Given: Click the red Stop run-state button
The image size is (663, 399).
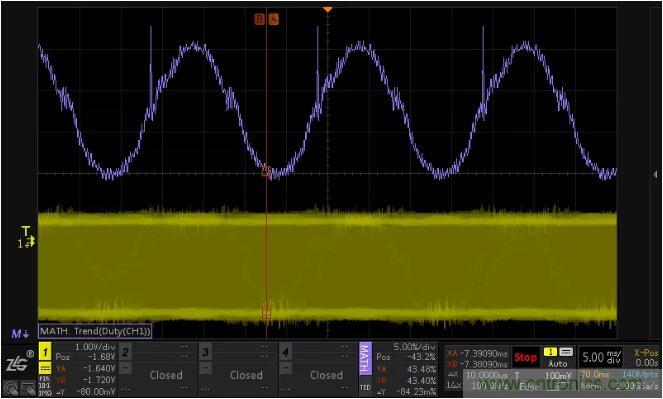Looking at the screenshot, I should (526, 358).
